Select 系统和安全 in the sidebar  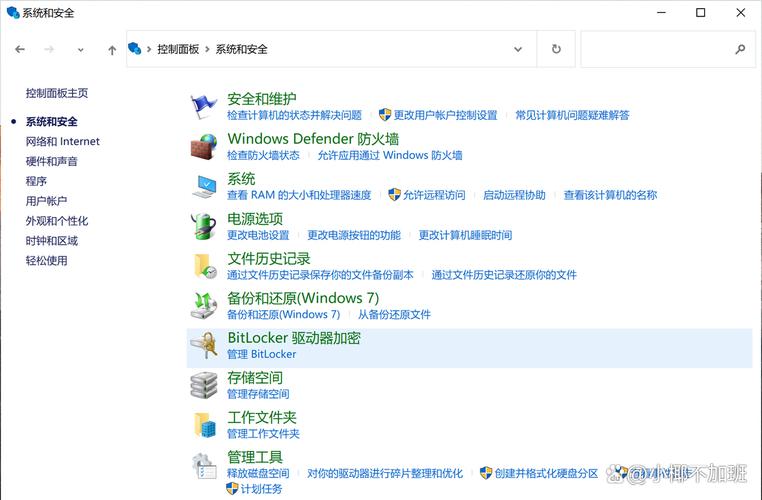[x=52, y=121]
